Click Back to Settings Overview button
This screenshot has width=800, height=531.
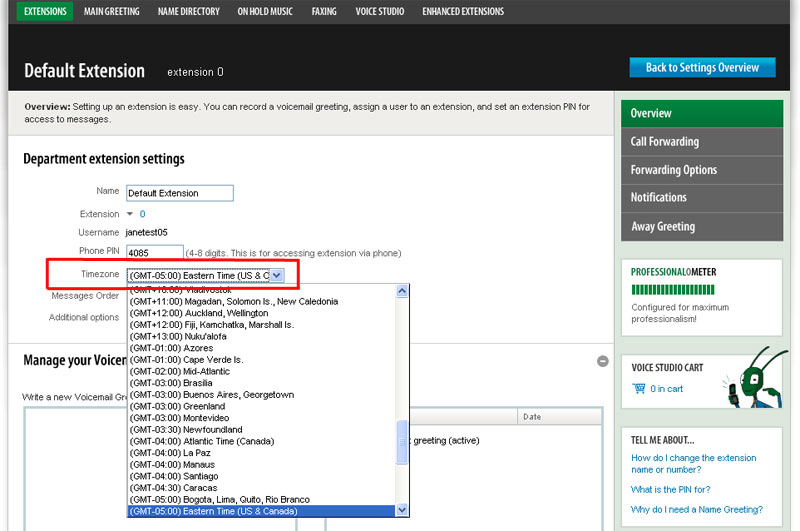click(x=703, y=67)
